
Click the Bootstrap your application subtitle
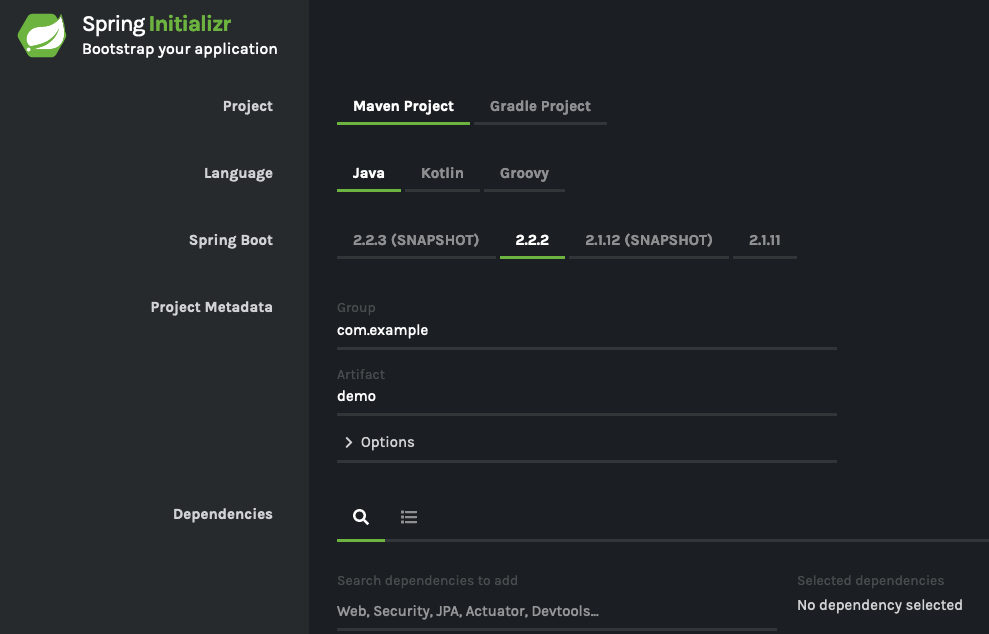[x=180, y=49]
